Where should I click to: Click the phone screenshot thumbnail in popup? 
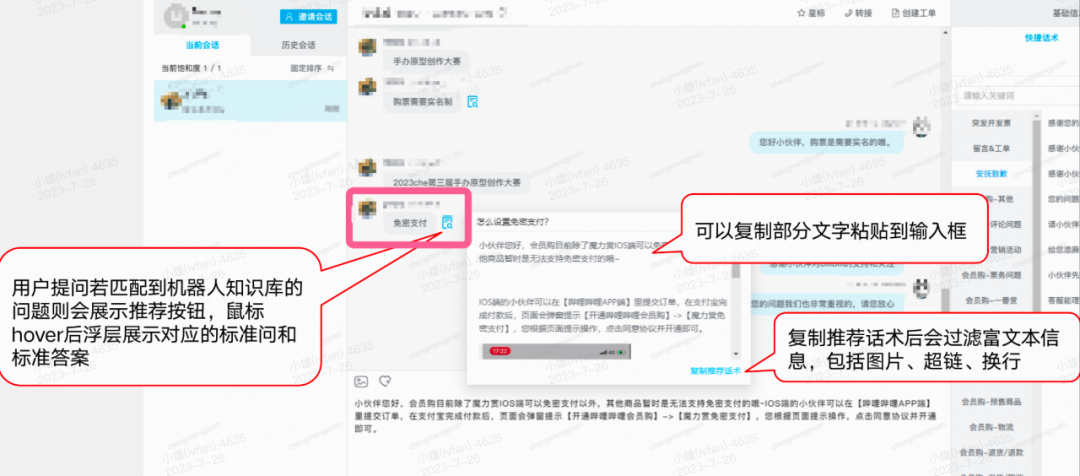(556, 351)
